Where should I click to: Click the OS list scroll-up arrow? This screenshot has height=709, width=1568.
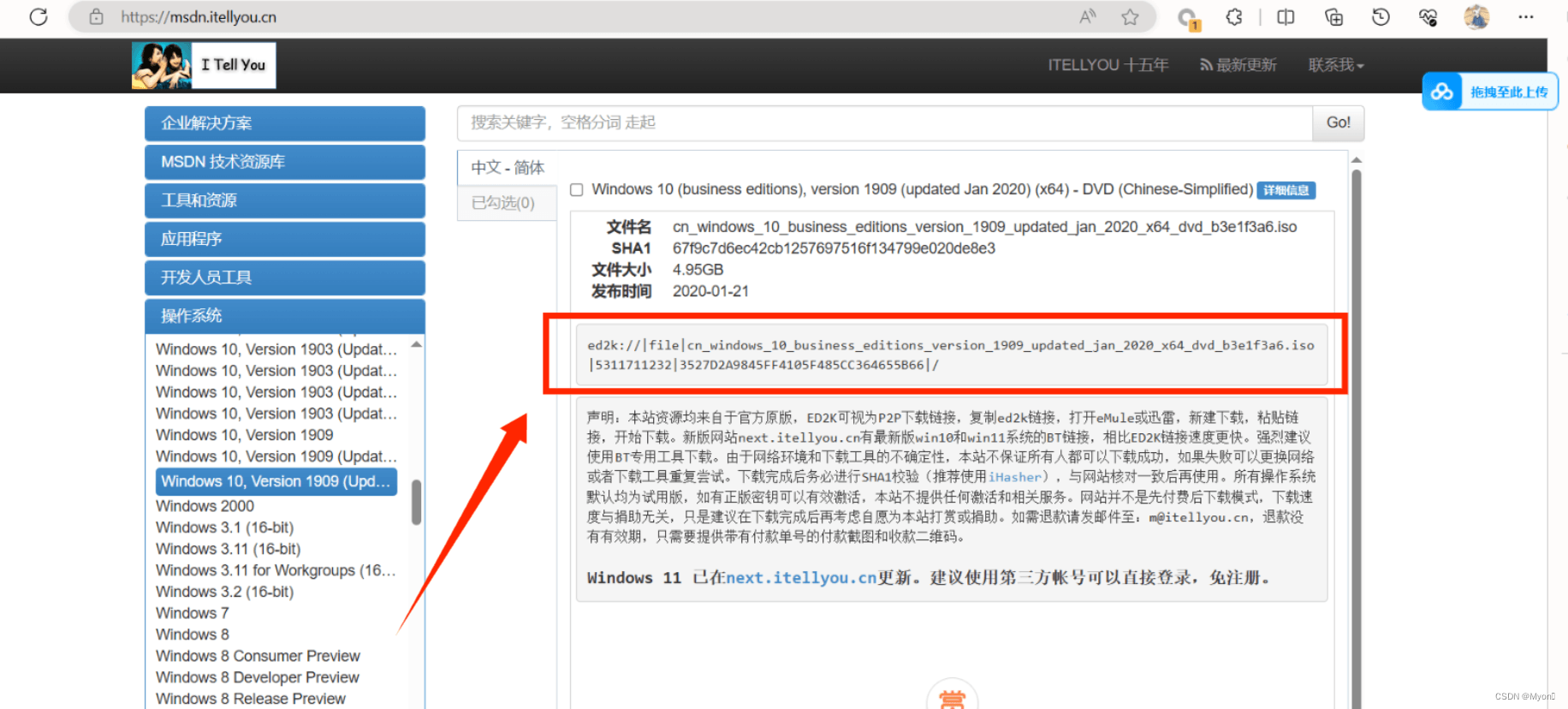pyautogui.click(x=416, y=344)
